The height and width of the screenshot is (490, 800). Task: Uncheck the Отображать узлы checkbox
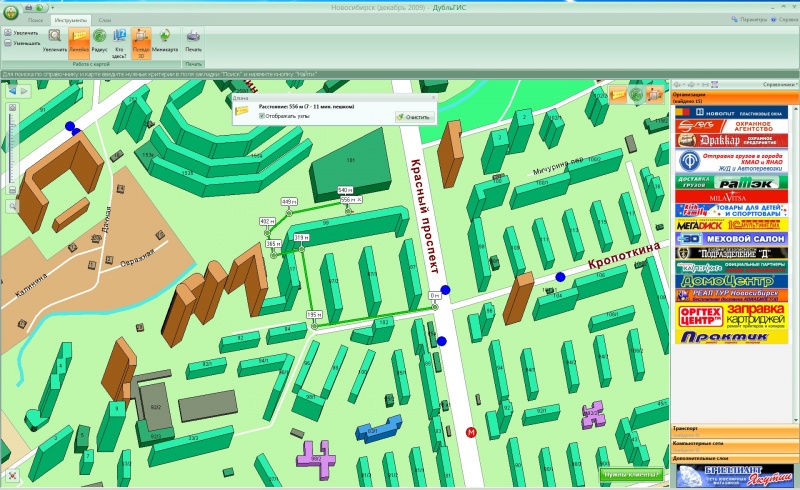click(x=262, y=115)
